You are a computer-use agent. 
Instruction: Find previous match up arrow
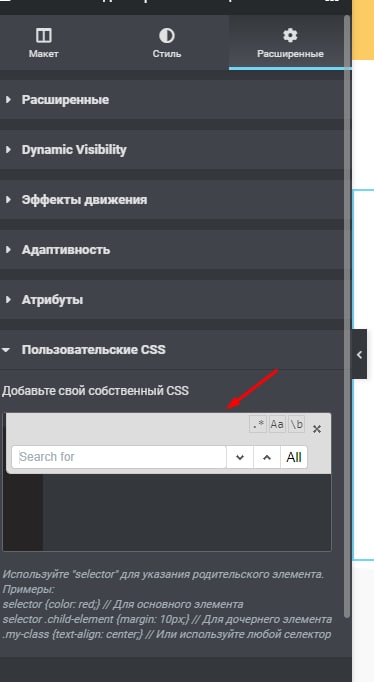click(267, 457)
